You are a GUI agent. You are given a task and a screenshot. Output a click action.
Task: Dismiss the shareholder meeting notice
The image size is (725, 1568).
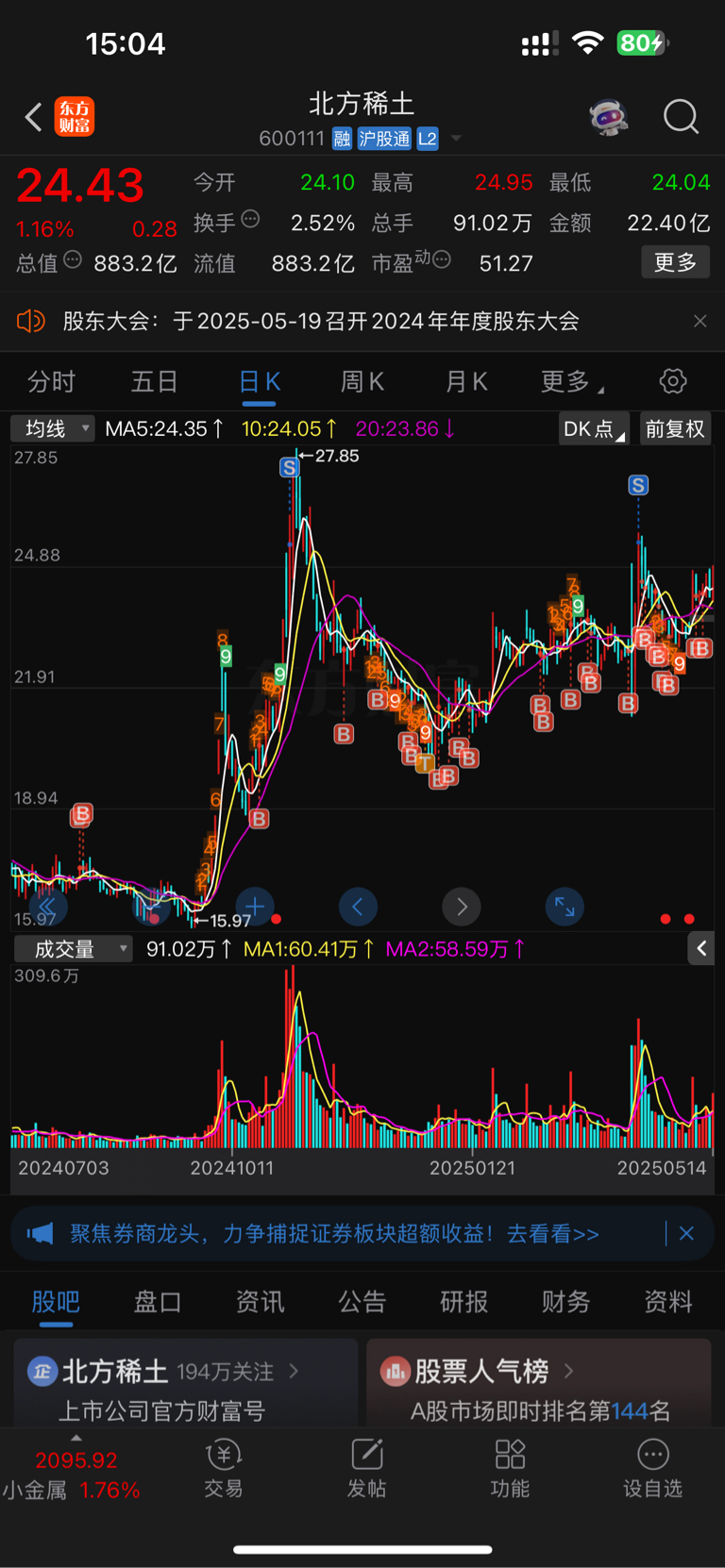pos(700,321)
